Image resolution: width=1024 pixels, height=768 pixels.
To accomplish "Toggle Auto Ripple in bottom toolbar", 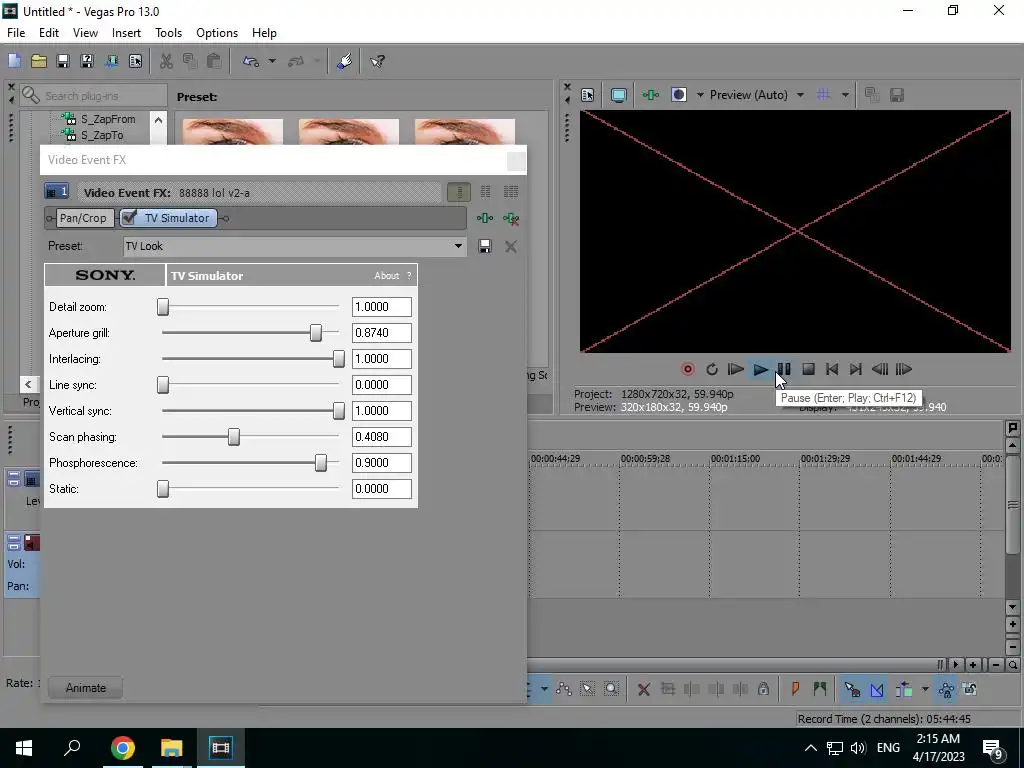I will tap(904, 689).
